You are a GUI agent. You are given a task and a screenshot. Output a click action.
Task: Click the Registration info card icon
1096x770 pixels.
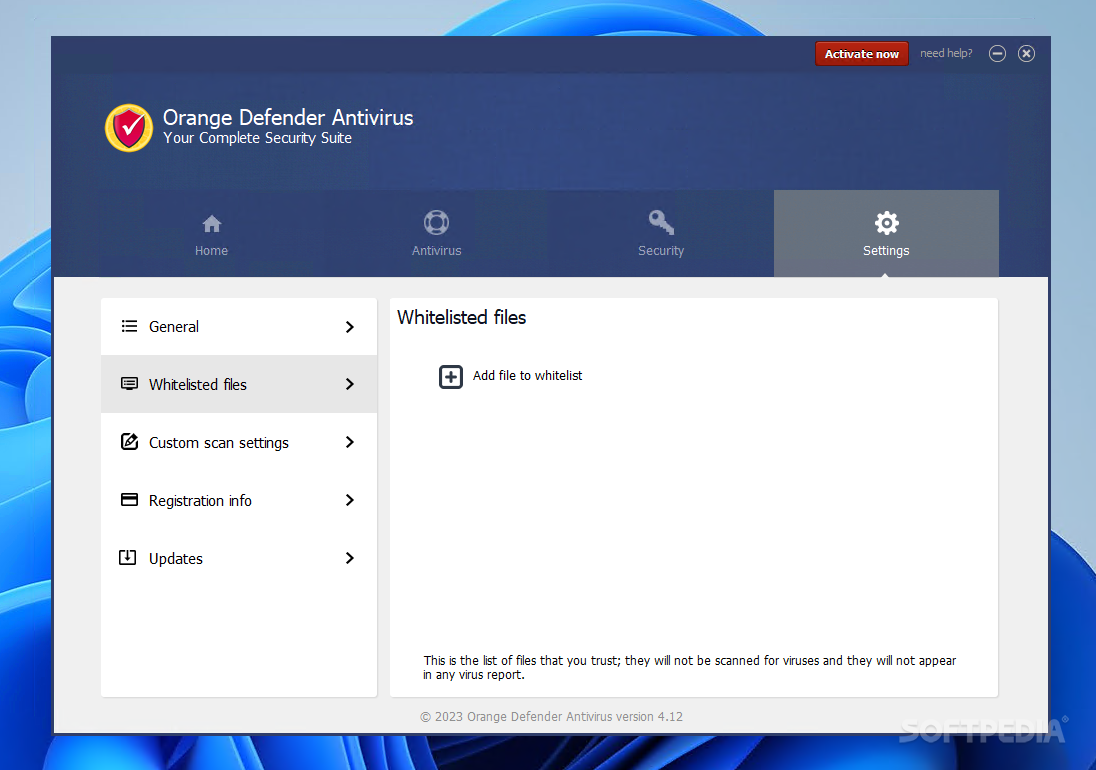[129, 500]
